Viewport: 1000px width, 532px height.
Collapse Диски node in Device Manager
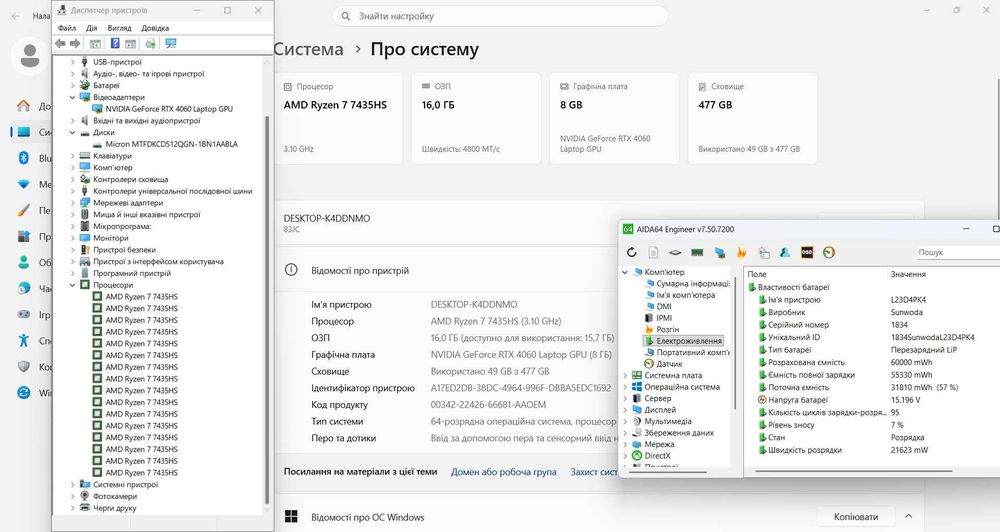click(72, 133)
